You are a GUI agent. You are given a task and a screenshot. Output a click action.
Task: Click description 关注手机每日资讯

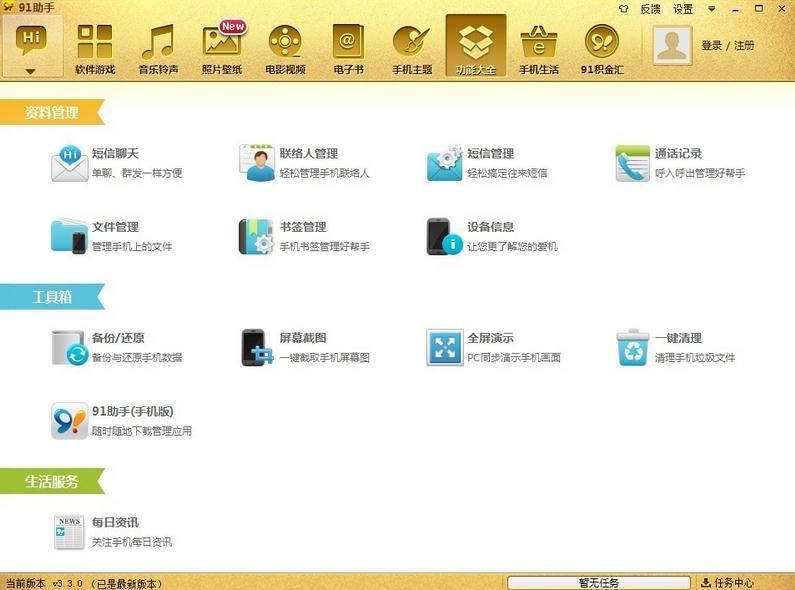[x=132, y=542]
